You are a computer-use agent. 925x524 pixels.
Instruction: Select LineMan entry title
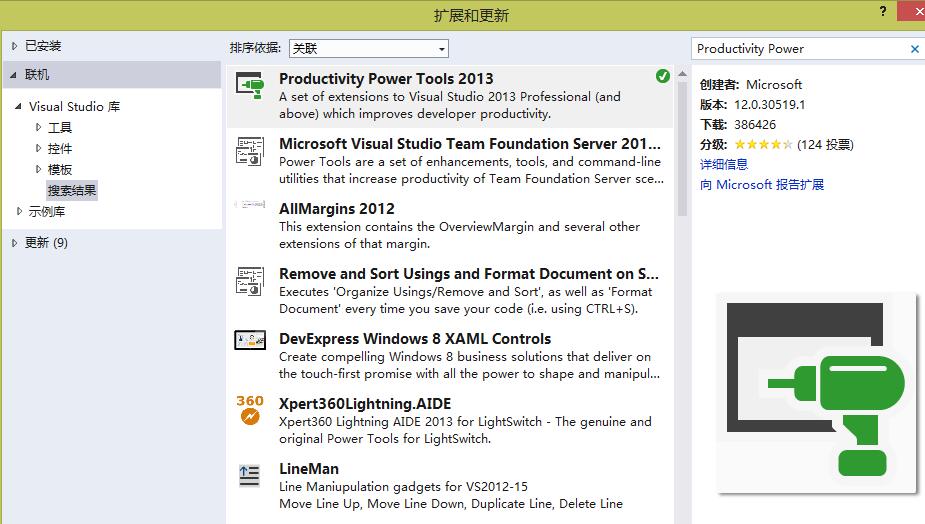tap(309, 469)
